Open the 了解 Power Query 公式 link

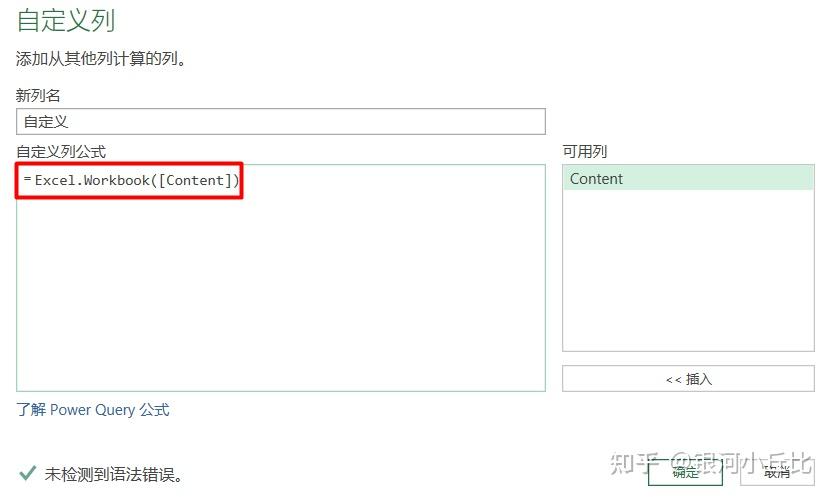pyautogui.click(x=93, y=410)
